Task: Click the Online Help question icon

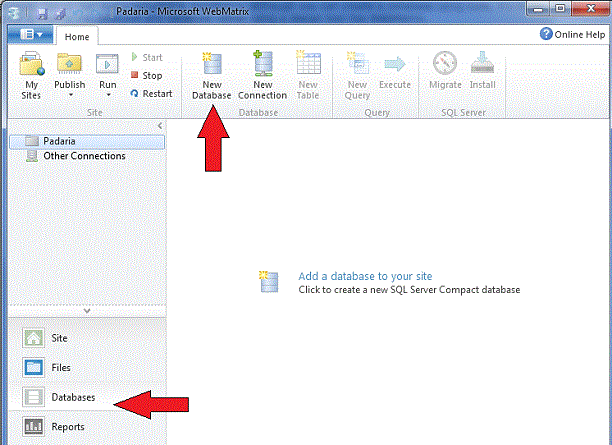Action: pyautogui.click(x=546, y=34)
